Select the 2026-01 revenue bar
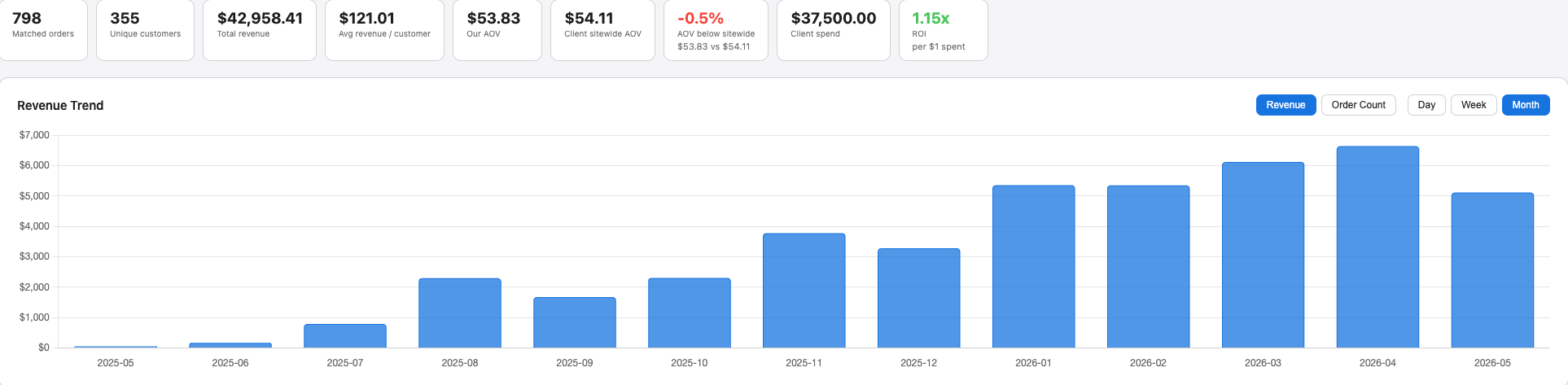1568x385 pixels. pyautogui.click(x=1034, y=267)
